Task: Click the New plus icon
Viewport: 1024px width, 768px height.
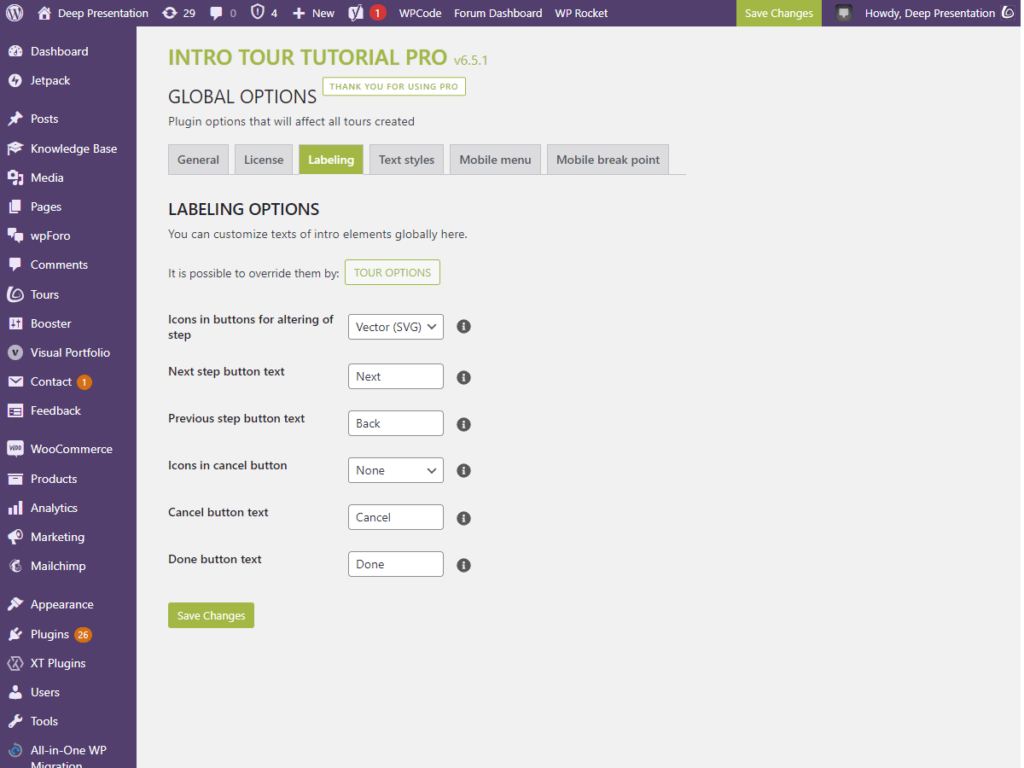Action: (x=298, y=13)
